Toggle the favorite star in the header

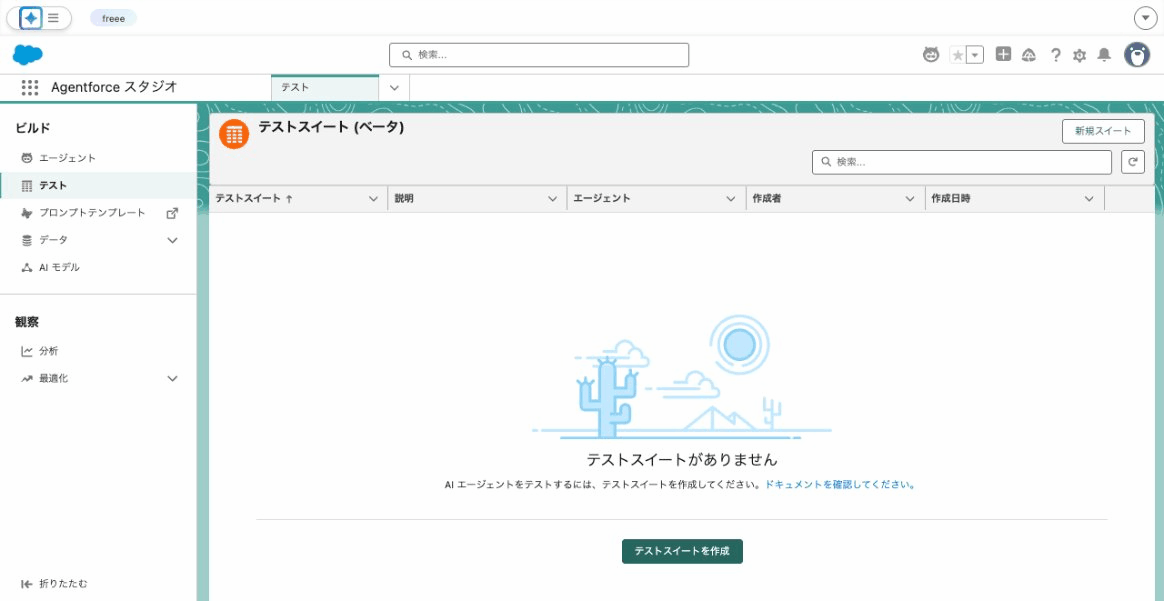click(957, 55)
